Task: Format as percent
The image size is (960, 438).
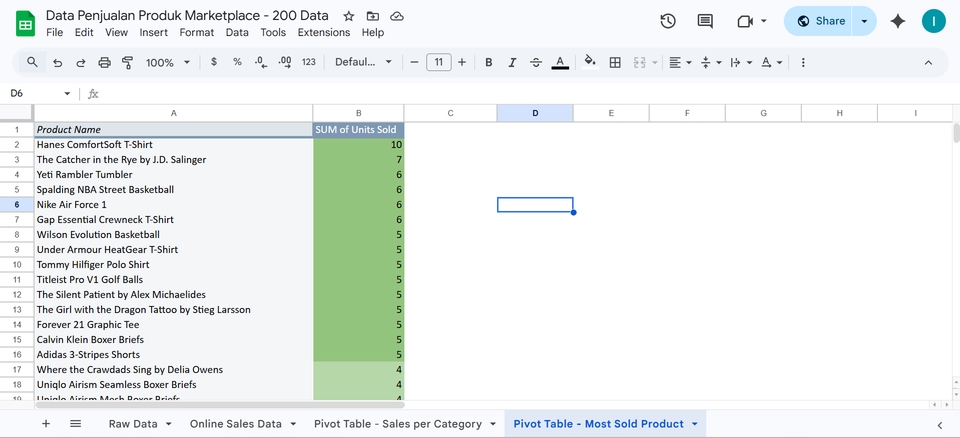Action: (x=237, y=62)
